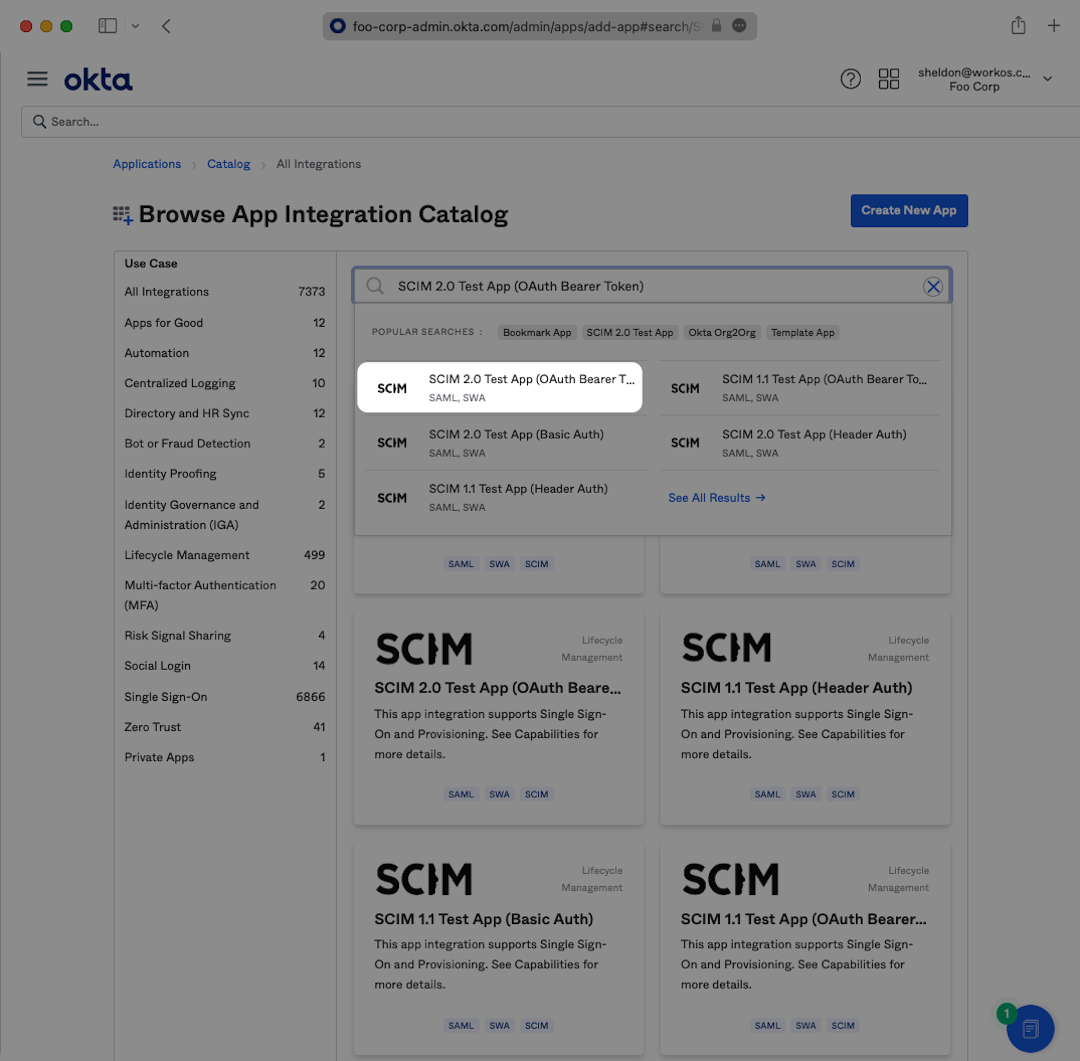The height and width of the screenshot is (1061, 1080).
Task: Open the apps grid icon
Action: (888, 79)
